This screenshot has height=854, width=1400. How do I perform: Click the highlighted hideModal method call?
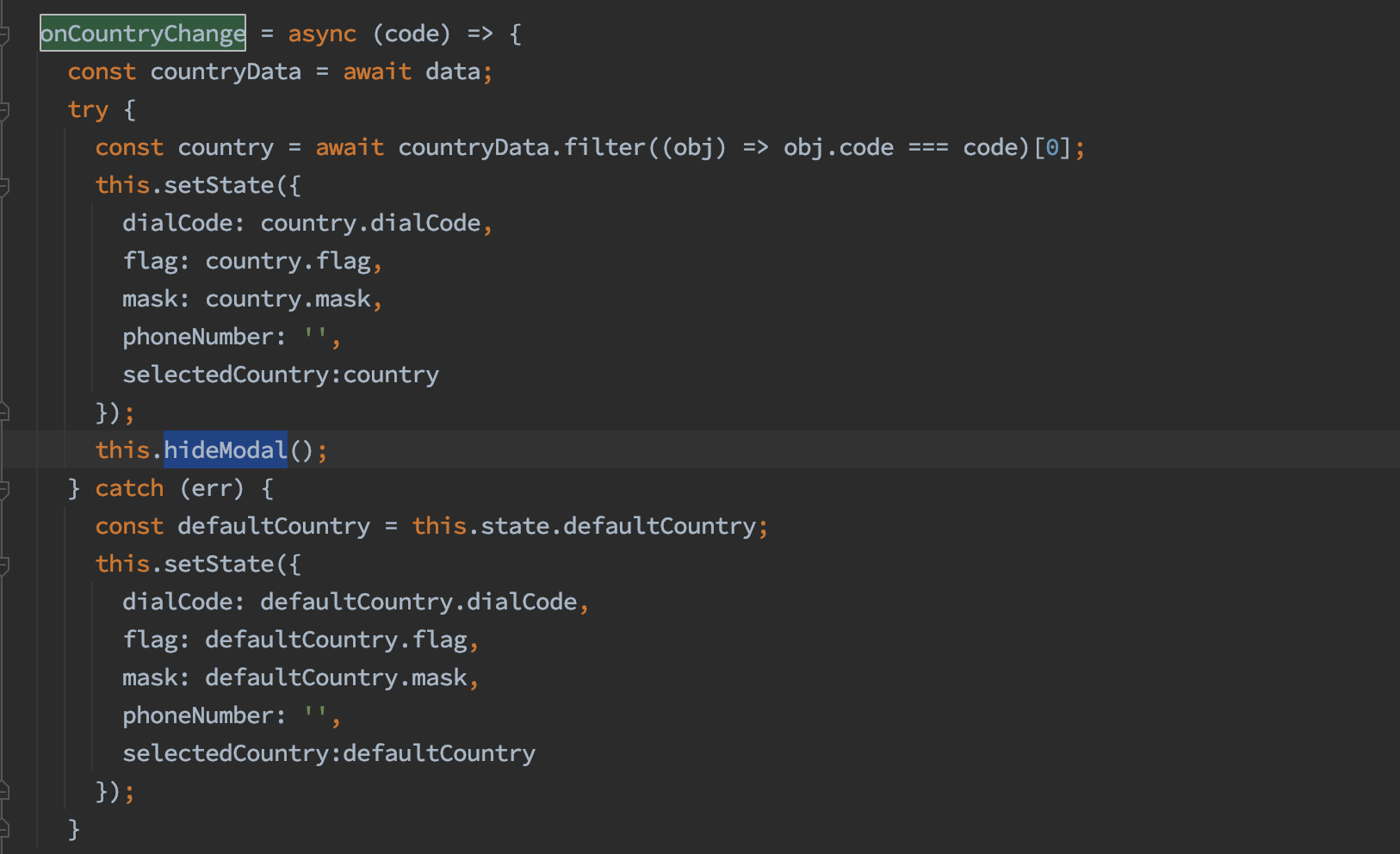click(225, 449)
